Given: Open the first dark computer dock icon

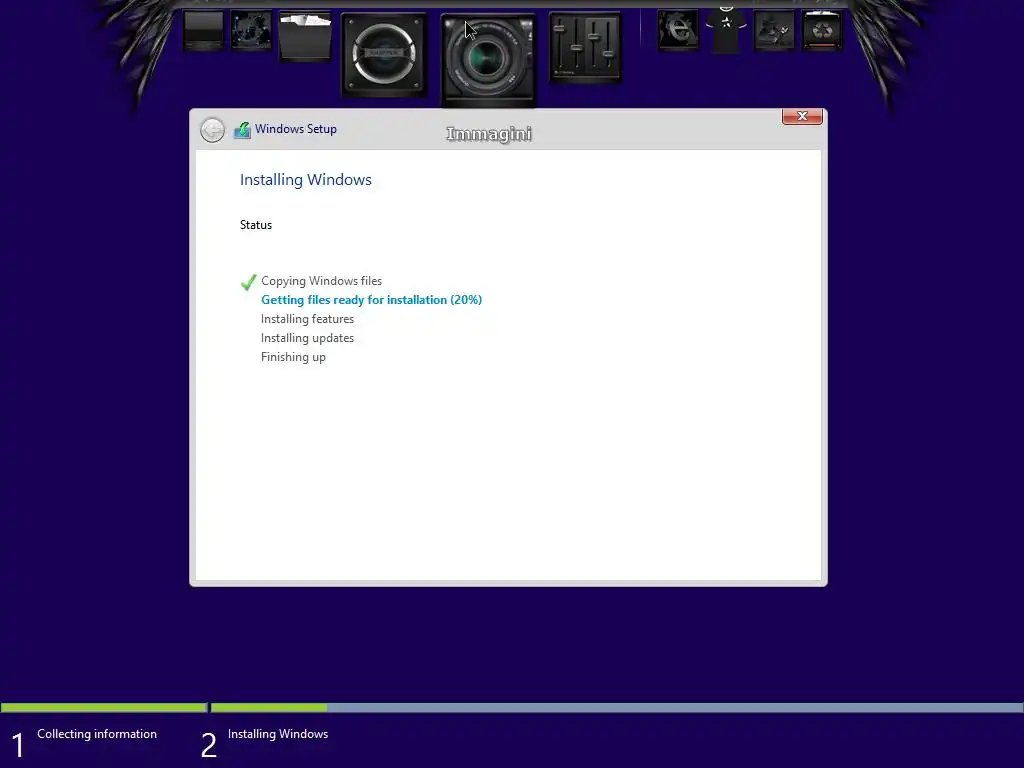Looking at the screenshot, I should (x=203, y=30).
